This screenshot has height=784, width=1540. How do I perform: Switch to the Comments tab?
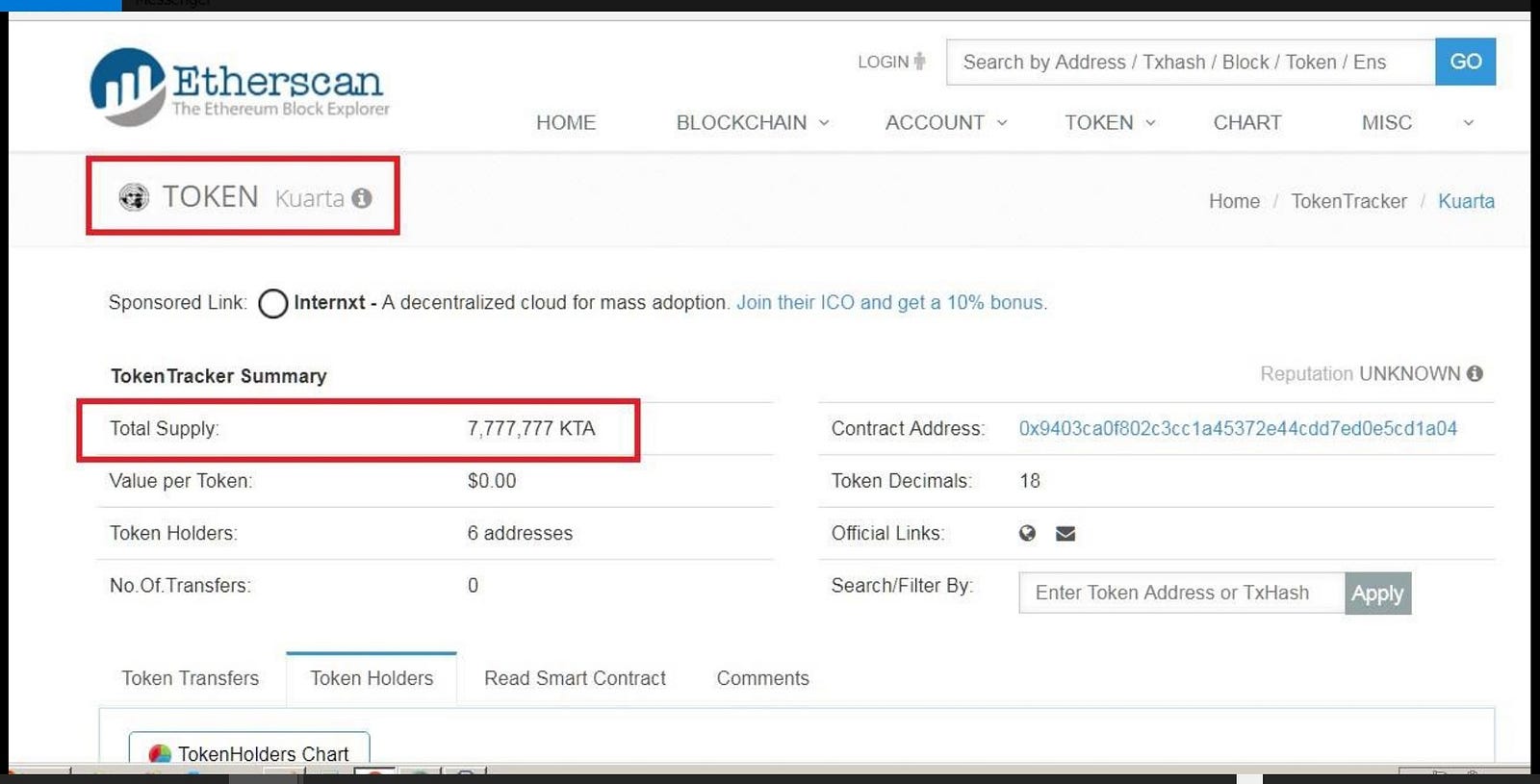[x=763, y=678]
